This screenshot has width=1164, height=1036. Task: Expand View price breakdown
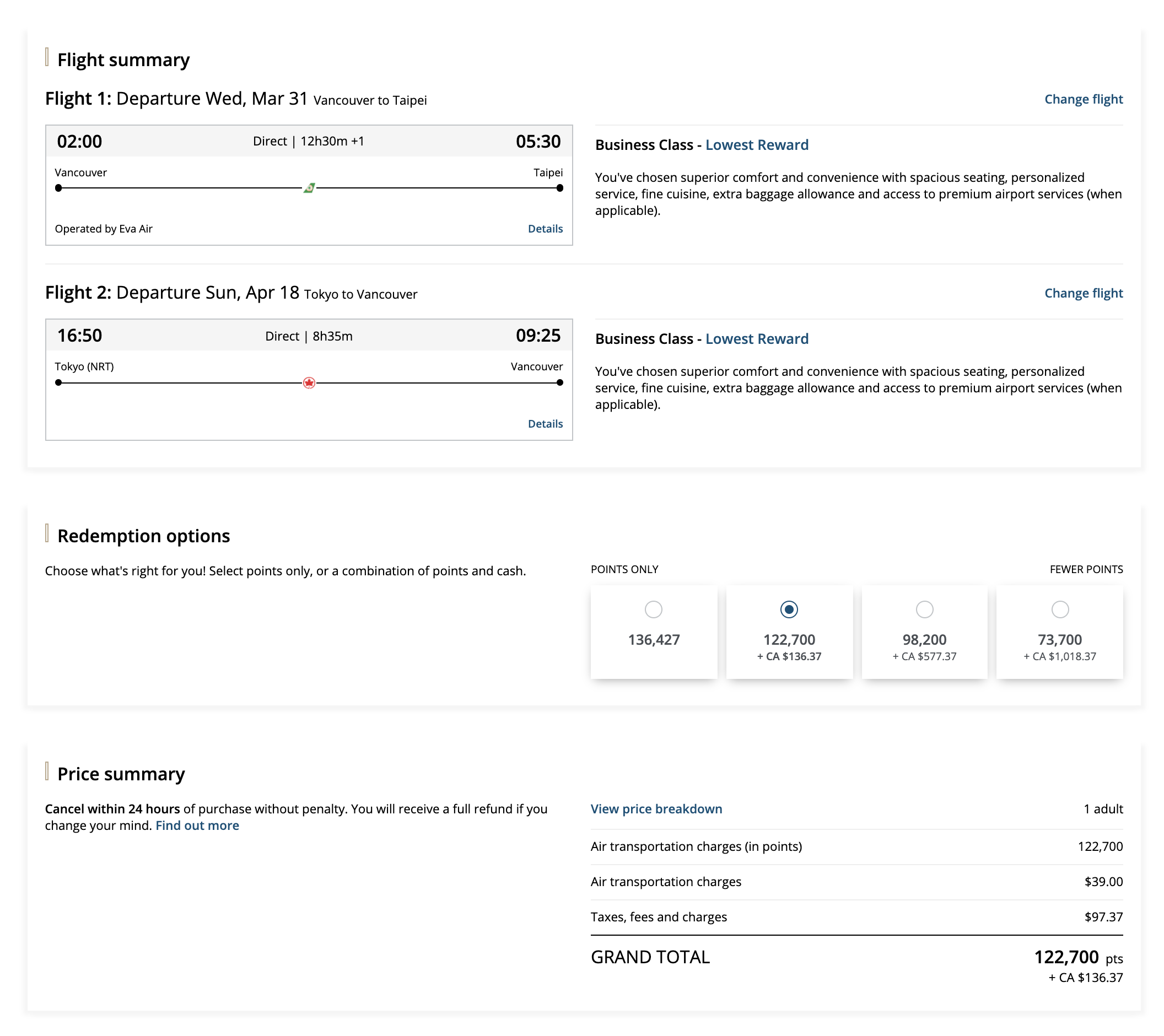[x=656, y=808]
